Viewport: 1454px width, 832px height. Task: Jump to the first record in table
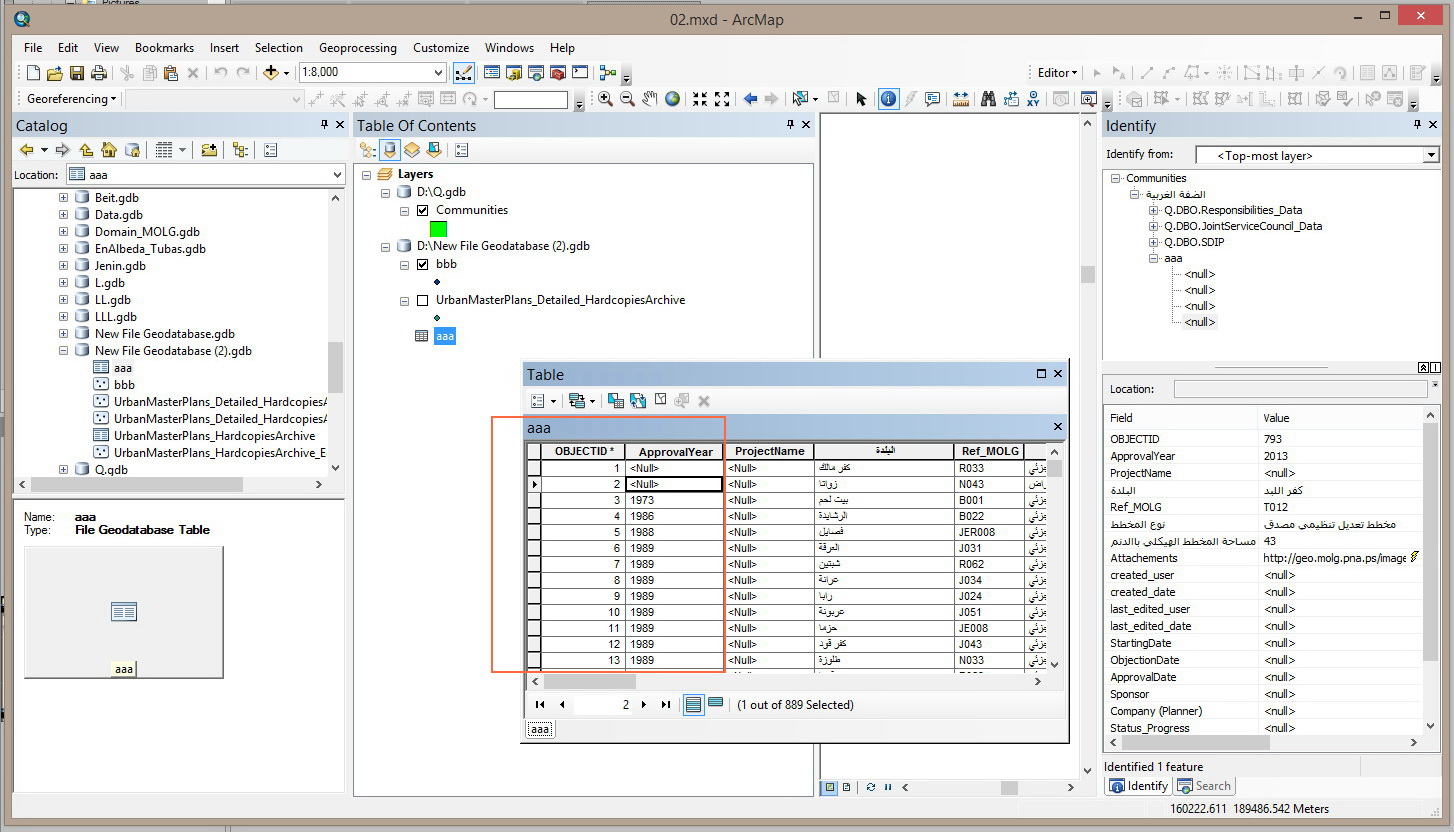pos(540,705)
